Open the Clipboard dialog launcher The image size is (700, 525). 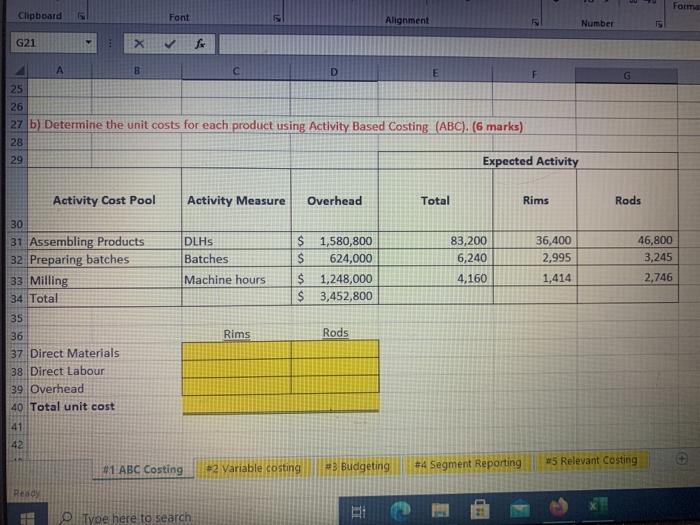(81, 16)
